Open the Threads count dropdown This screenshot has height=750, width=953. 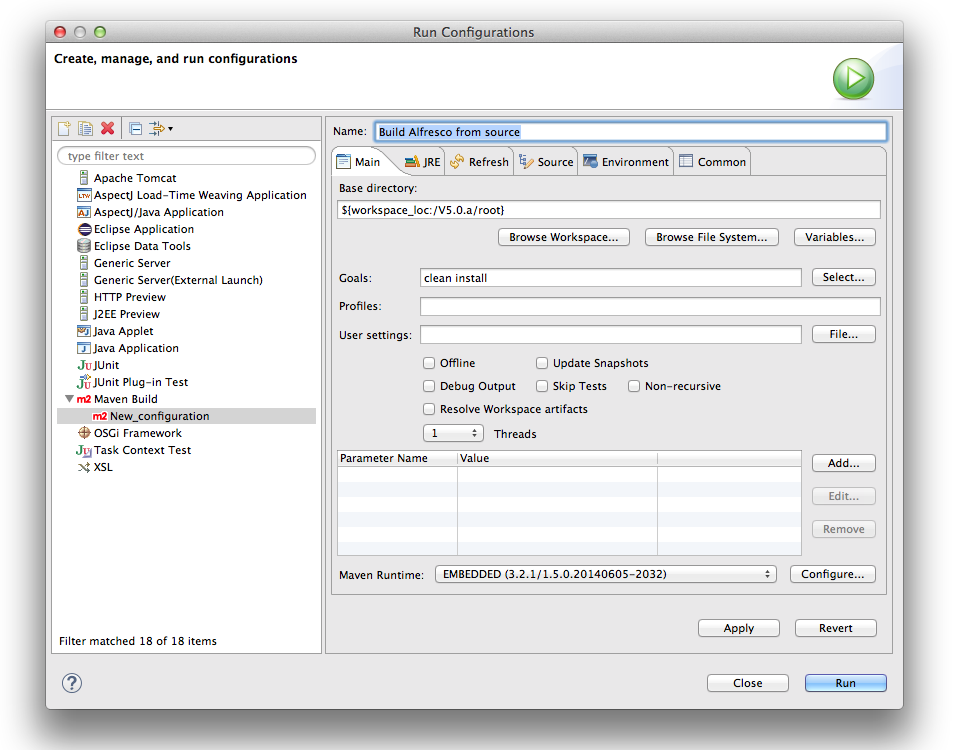point(453,433)
